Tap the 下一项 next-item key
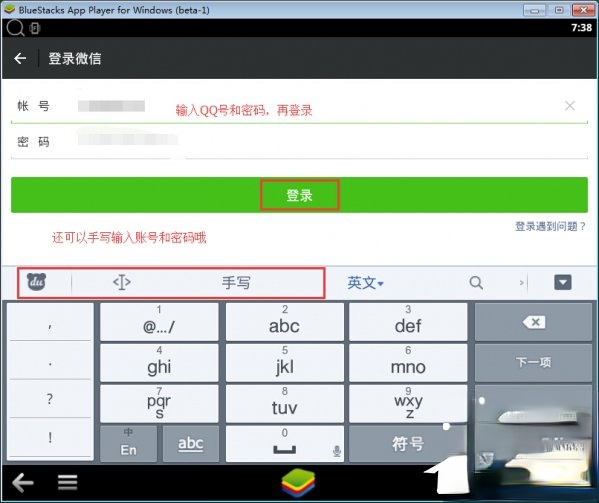 [x=533, y=362]
